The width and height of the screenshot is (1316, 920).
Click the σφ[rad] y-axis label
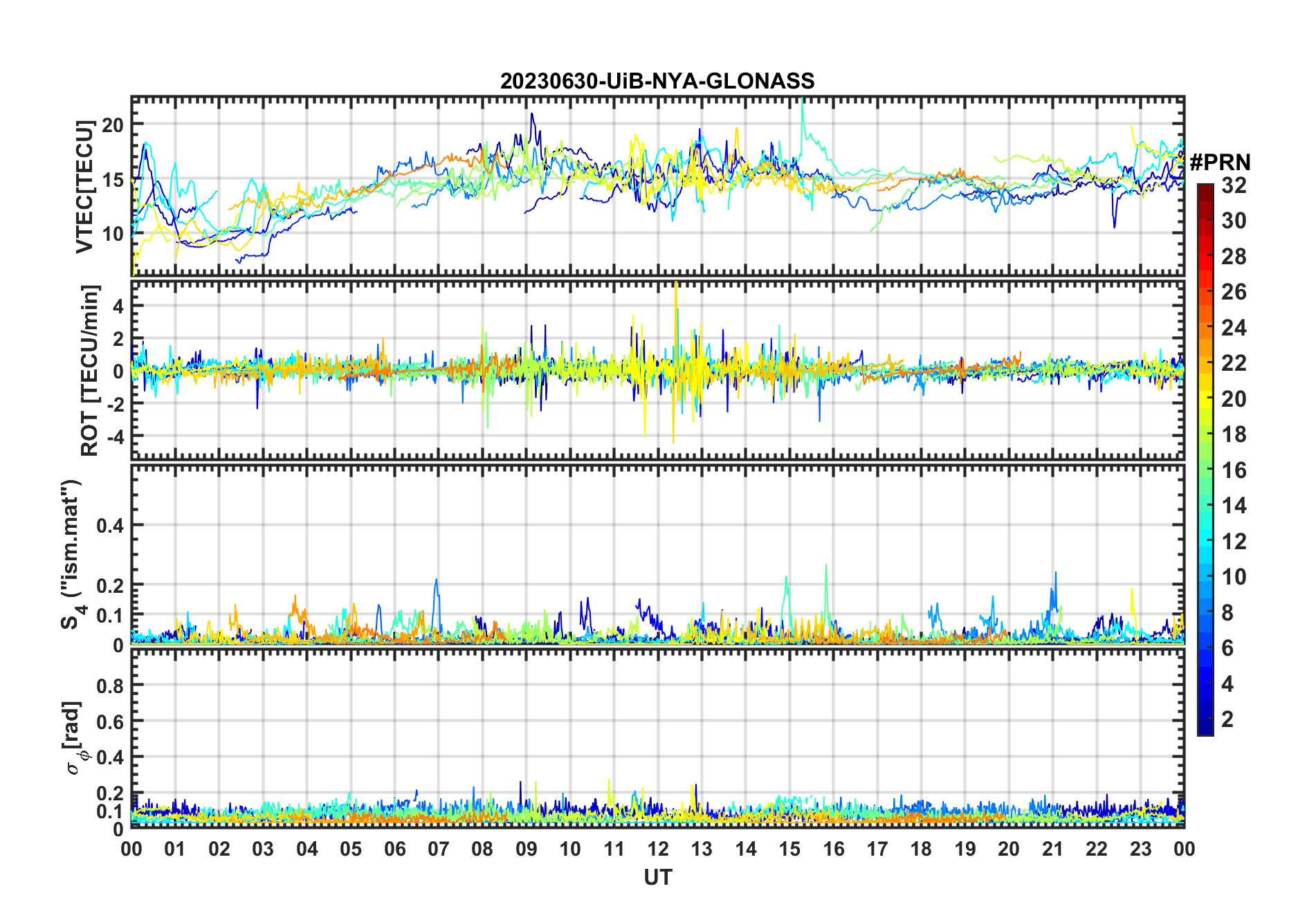(x=73, y=738)
